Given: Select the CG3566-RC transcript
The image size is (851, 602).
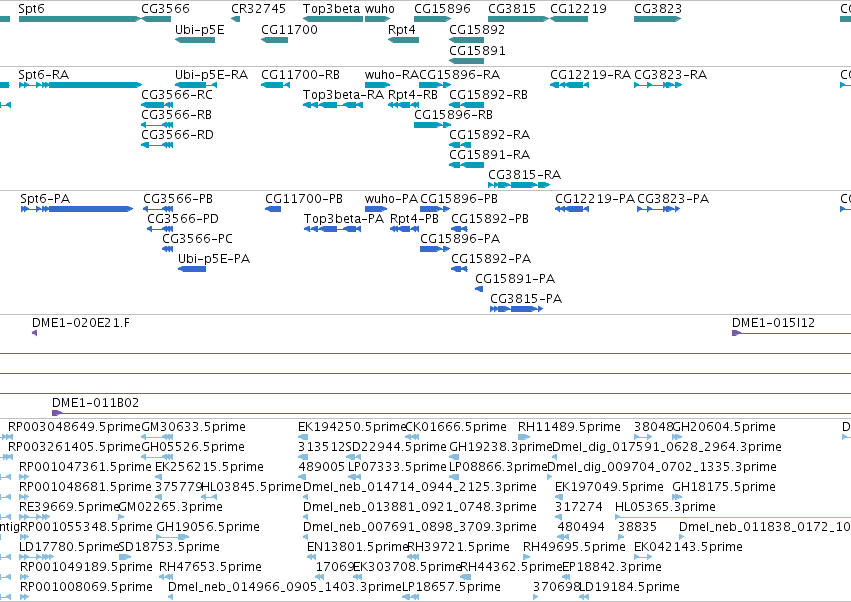Looking at the screenshot, I should [157, 105].
